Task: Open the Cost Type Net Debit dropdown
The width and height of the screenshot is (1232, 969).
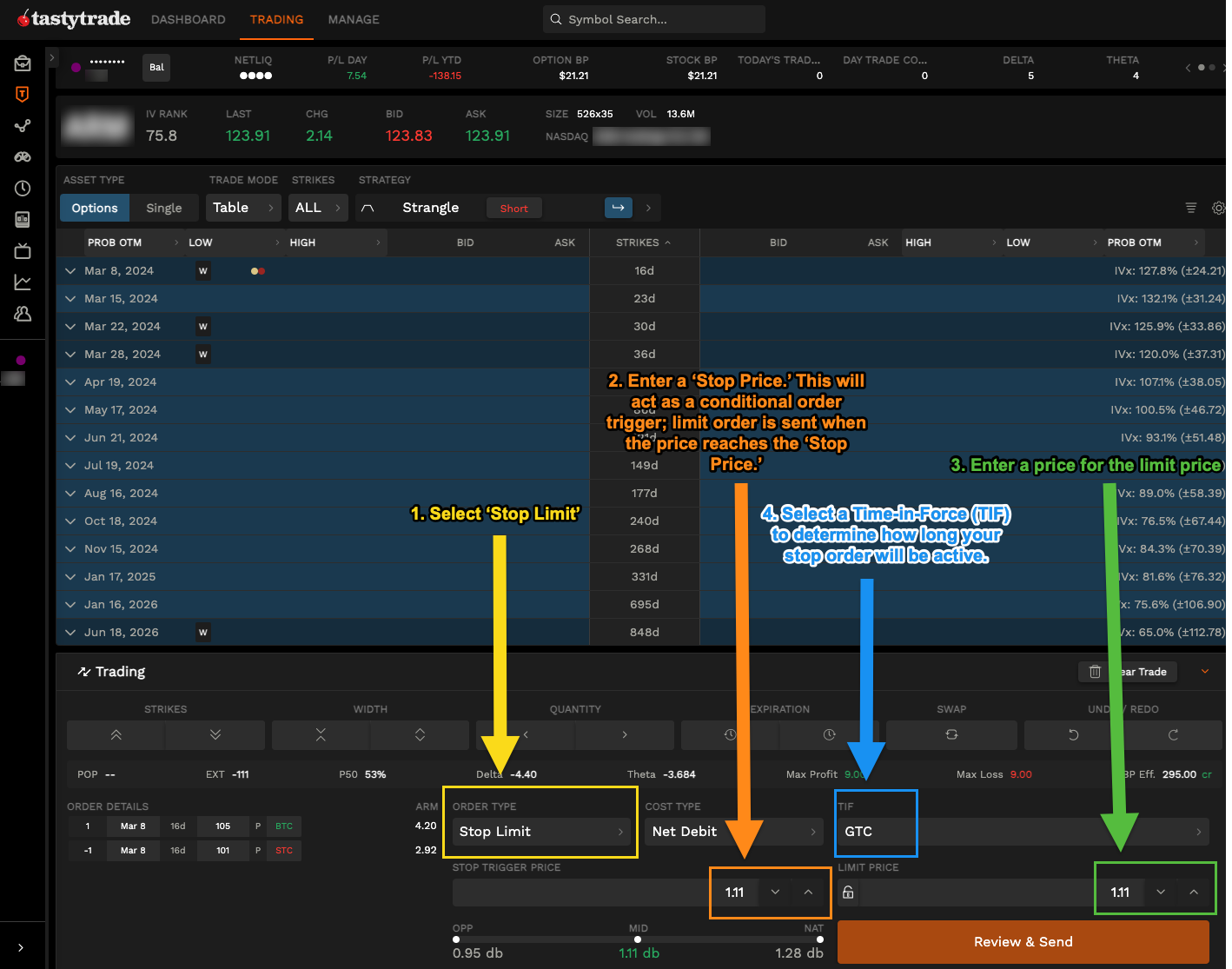Action: 734,832
